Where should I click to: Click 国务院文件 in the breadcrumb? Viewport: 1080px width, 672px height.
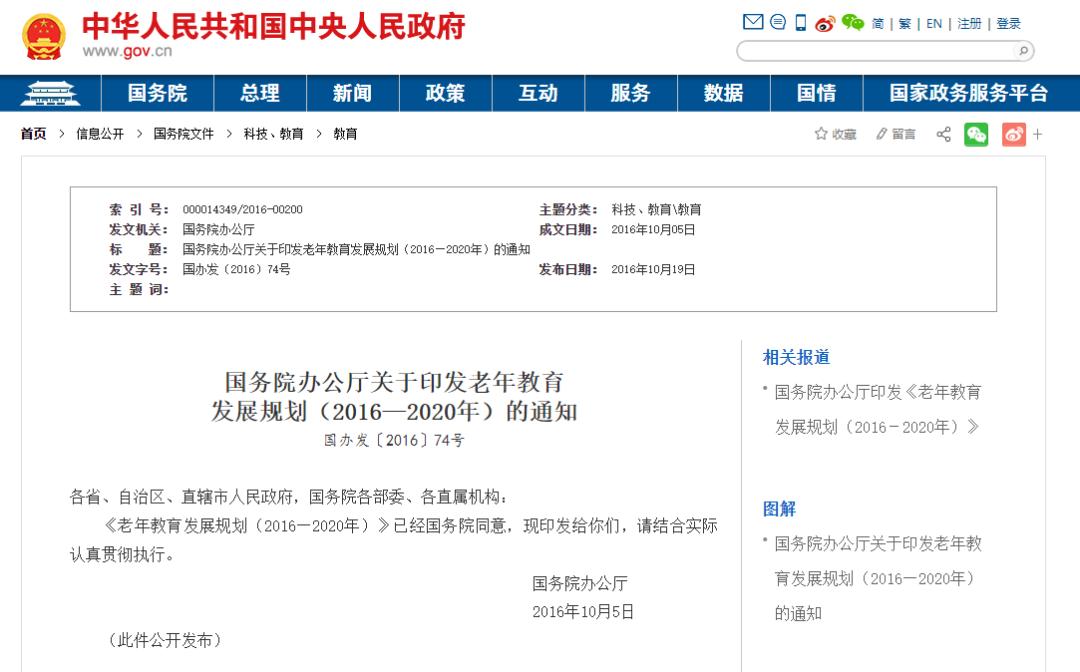(183, 134)
